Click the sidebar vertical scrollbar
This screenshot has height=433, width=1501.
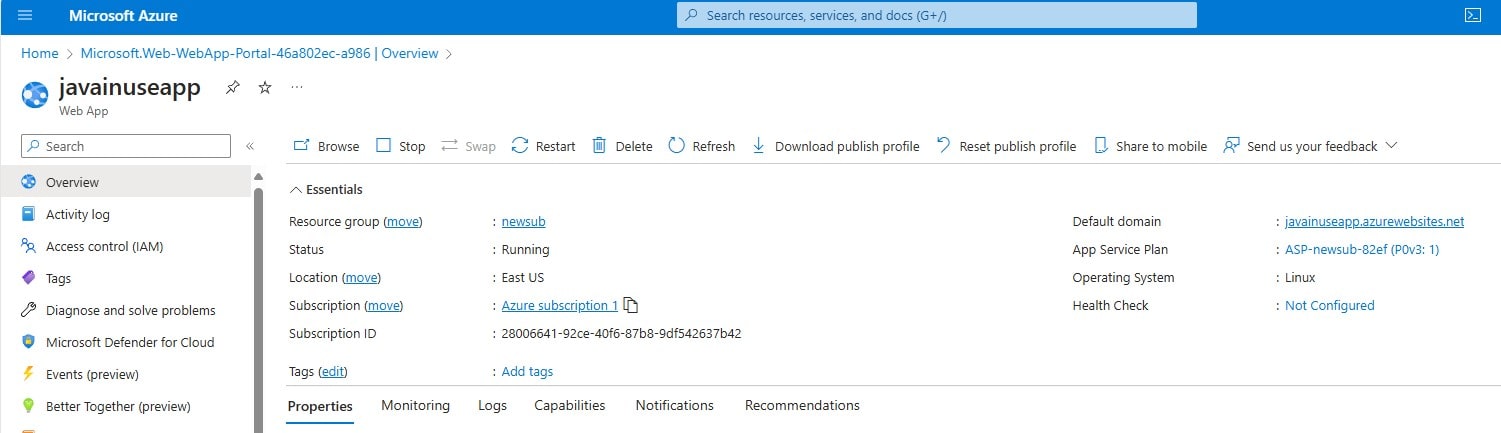click(258, 309)
